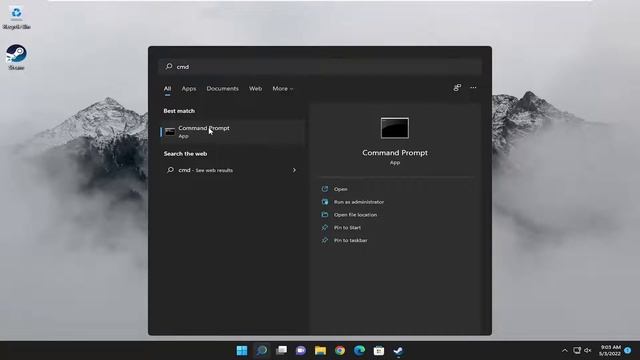Open the Chat taskbar icon
The height and width of the screenshot is (360, 640).
pos(301,351)
